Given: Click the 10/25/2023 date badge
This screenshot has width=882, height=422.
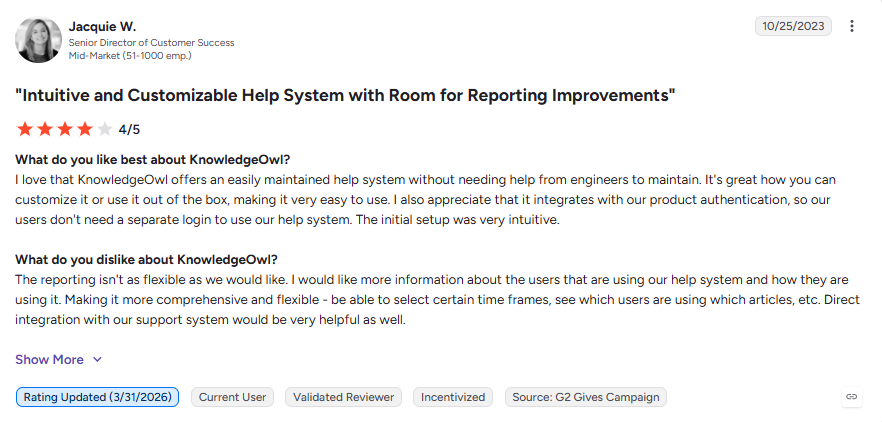Looking at the screenshot, I should [793, 26].
